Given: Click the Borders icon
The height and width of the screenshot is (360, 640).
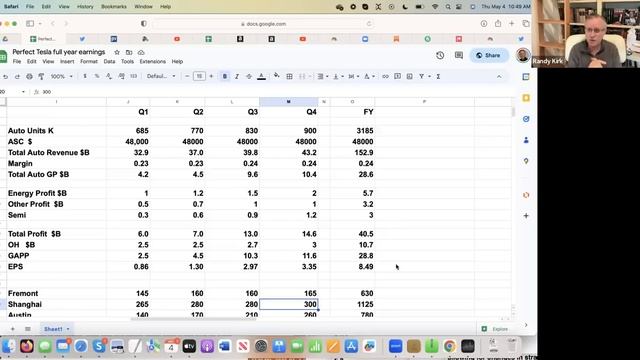Looking at the screenshot, I should click(289, 76).
